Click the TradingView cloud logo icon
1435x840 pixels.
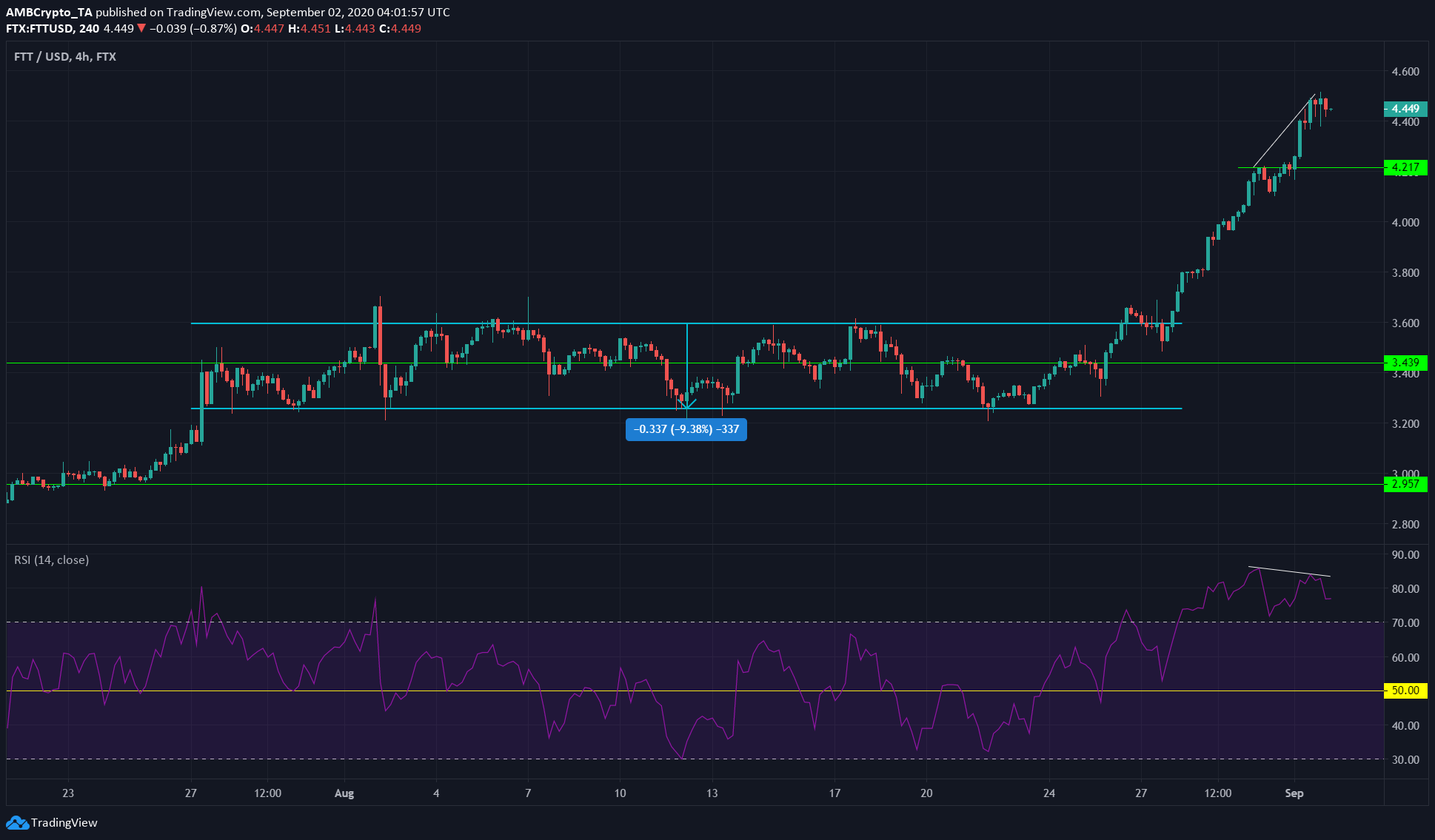17,823
